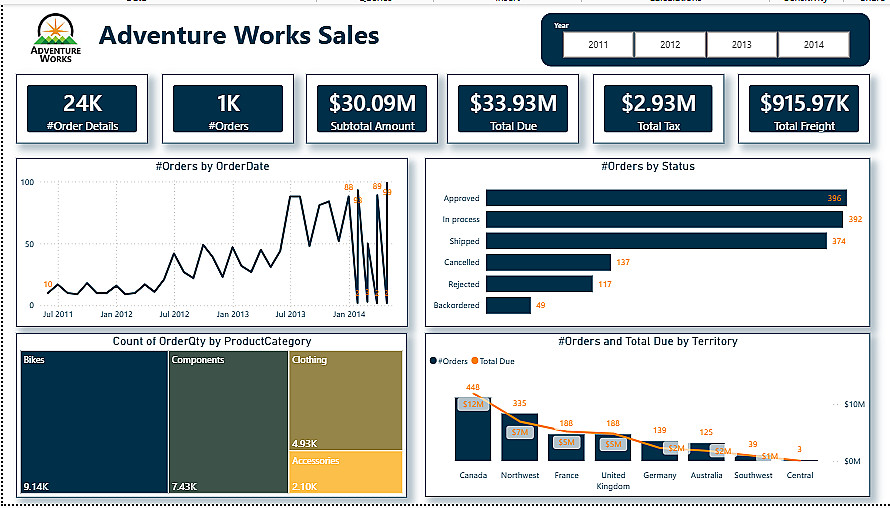Click the 137 data label beside Cancelled
This screenshot has height=508, width=890.
point(623,262)
